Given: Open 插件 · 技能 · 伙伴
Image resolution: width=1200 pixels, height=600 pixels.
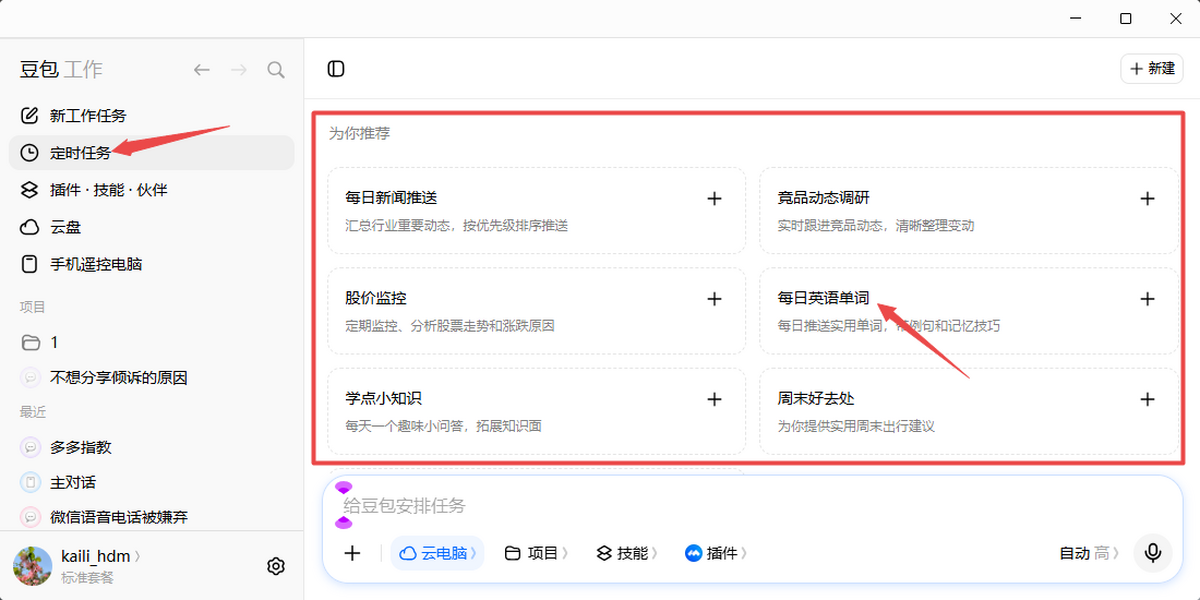Looking at the screenshot, I should pyautogui.click(x=152, y=190).
